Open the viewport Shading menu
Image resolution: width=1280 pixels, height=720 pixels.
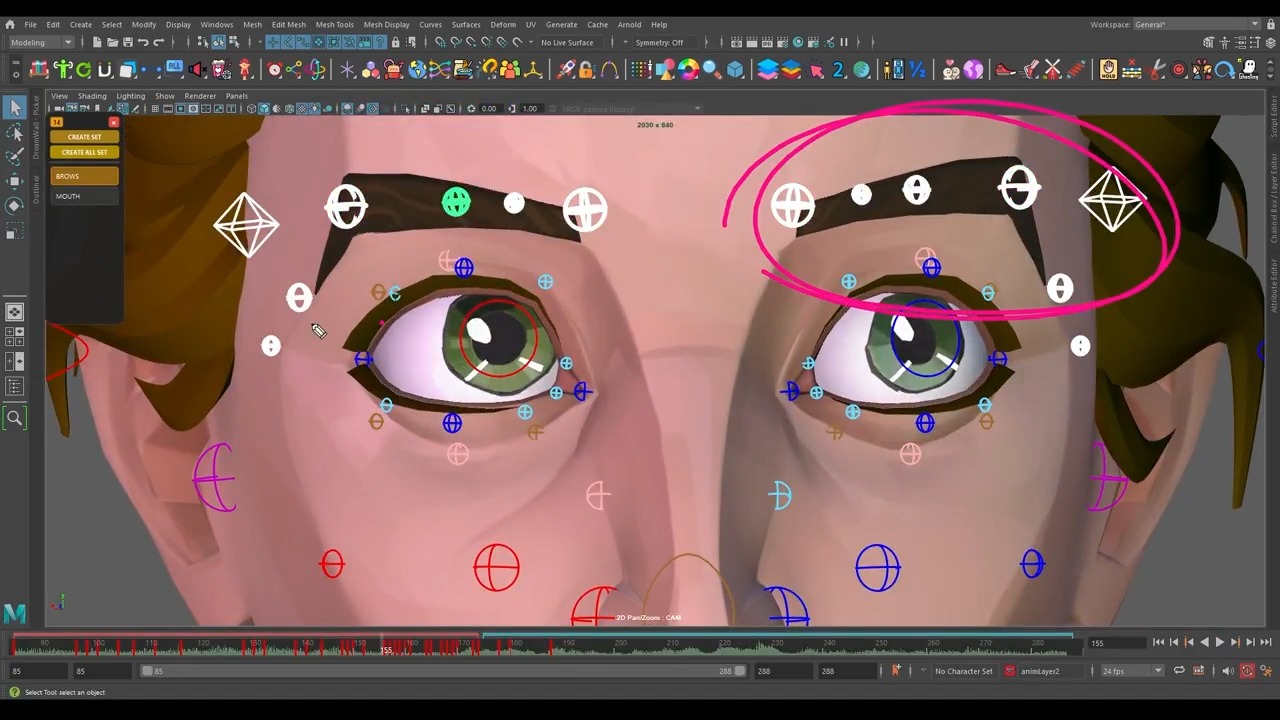92,96
